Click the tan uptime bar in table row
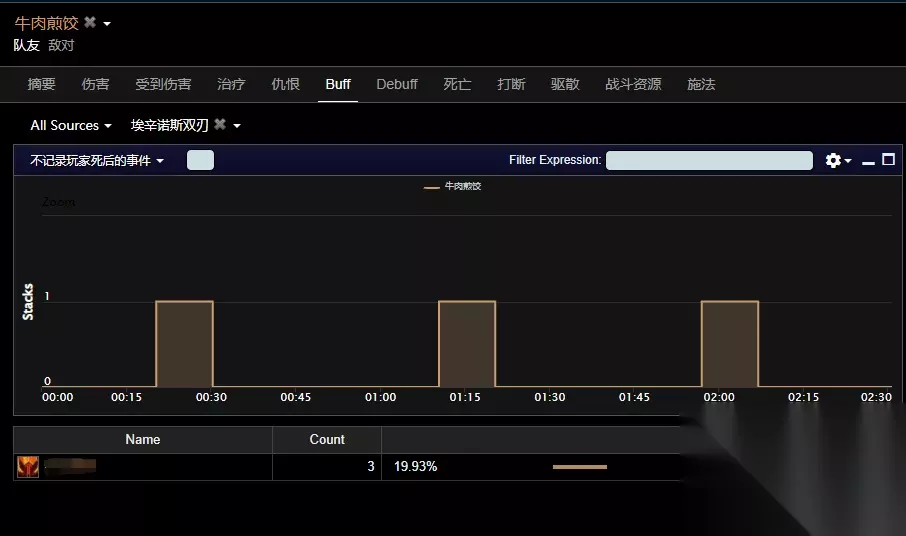Viewport: 906px width, 536px height. (580, 467)
